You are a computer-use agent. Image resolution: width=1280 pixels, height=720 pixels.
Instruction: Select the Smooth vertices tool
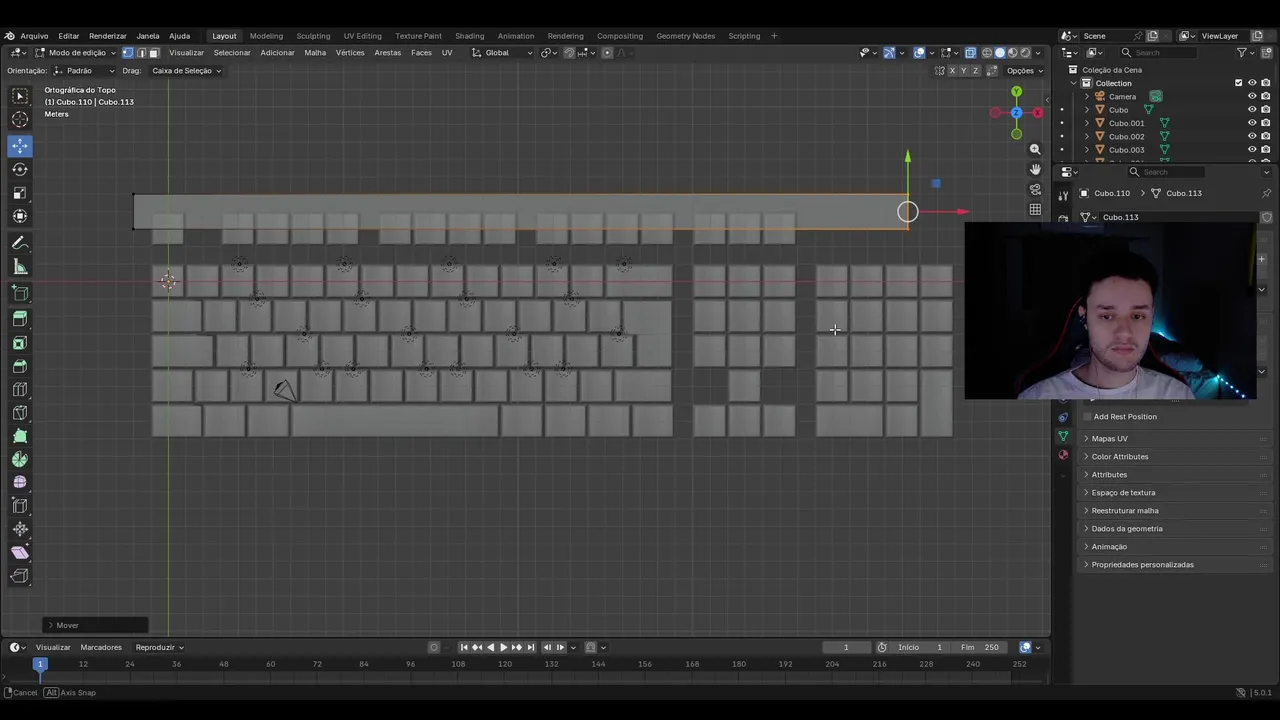(x=20, y=482)
